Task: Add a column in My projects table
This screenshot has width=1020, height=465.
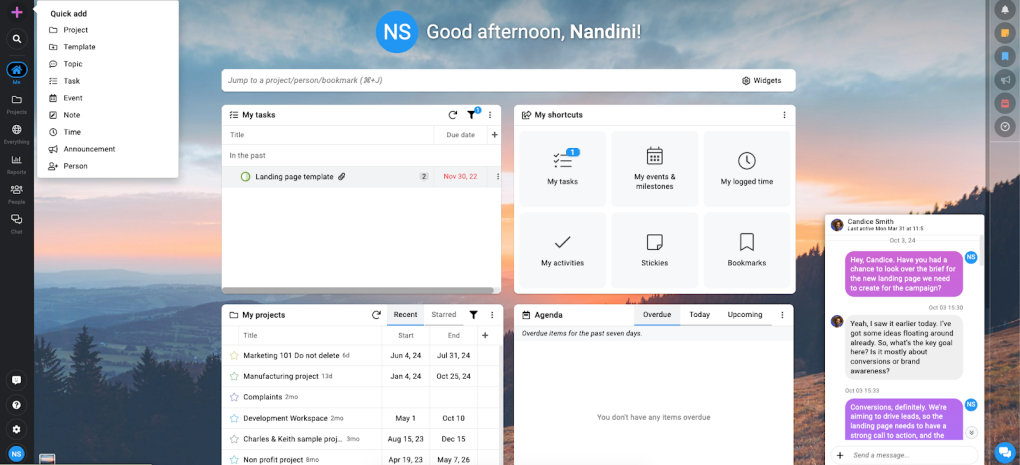Action: point(485,336)
